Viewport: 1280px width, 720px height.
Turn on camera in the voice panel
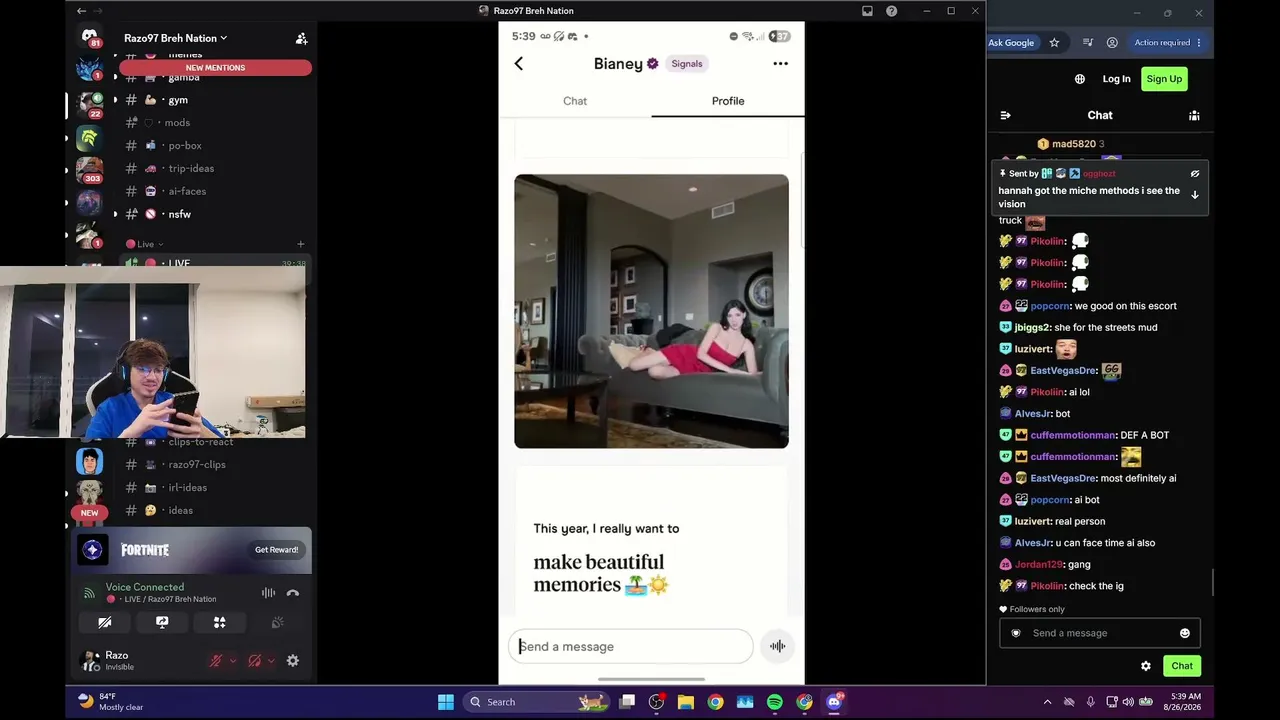point(105,622)
